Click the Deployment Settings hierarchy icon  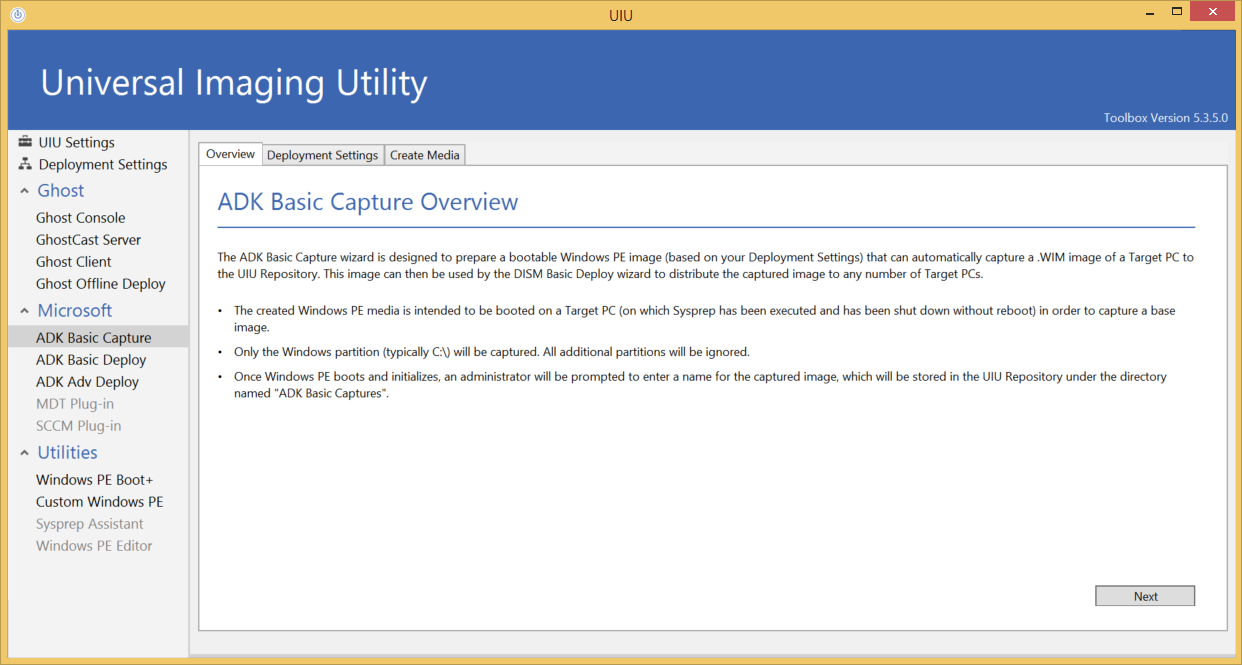click(25, 164)
